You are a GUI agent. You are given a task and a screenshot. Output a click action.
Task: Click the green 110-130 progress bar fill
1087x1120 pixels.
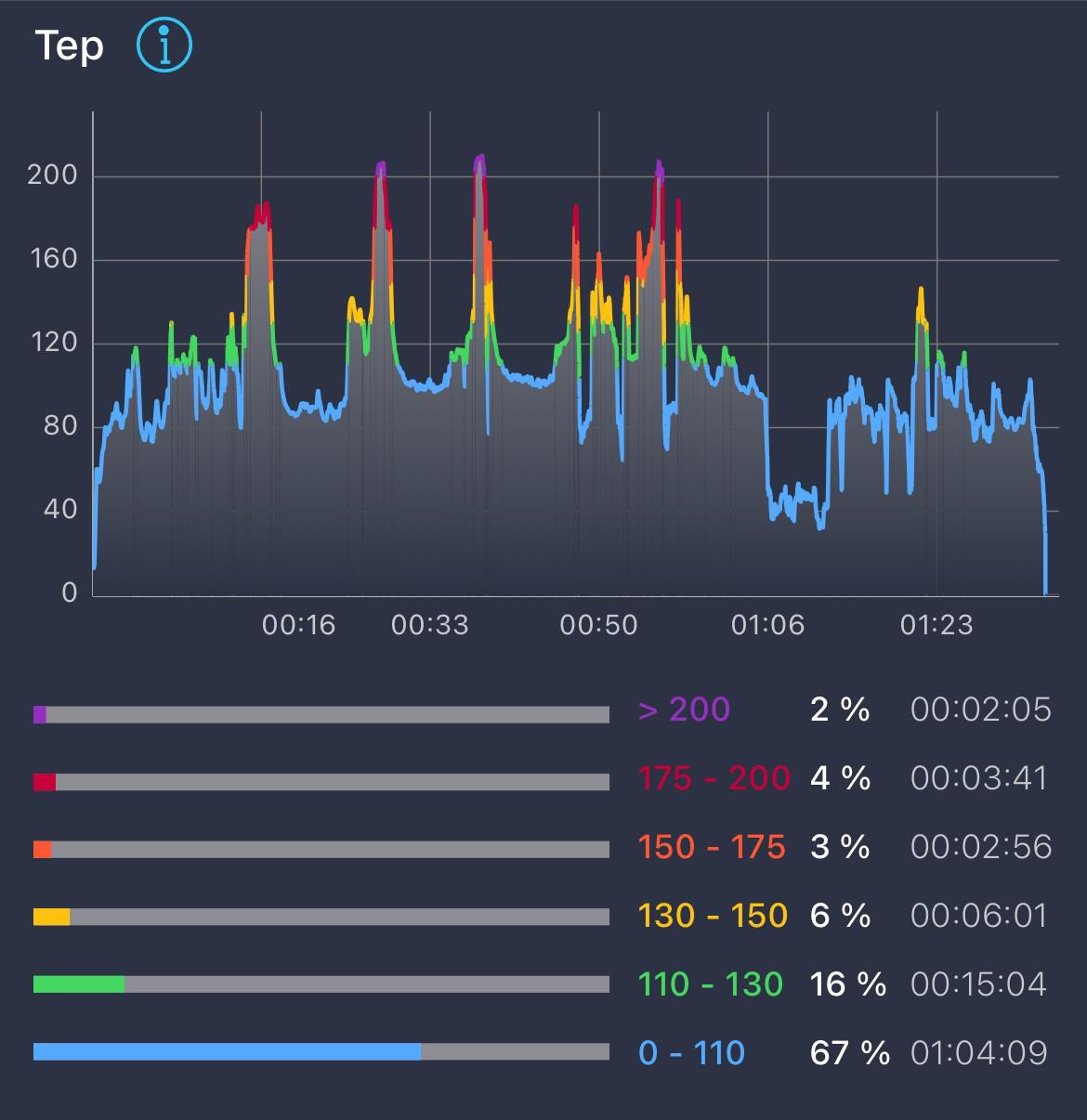tap(79, 984)
